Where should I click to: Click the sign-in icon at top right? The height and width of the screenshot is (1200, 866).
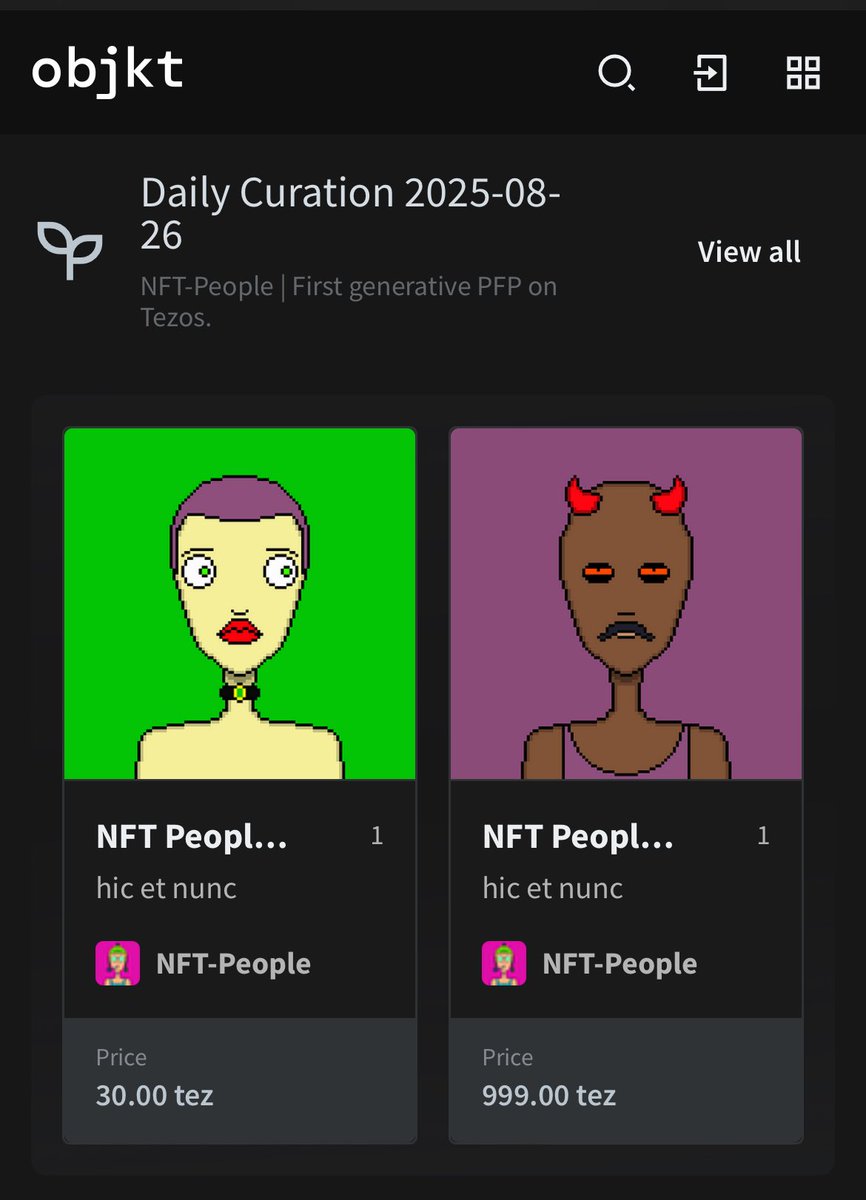(710, 74)
